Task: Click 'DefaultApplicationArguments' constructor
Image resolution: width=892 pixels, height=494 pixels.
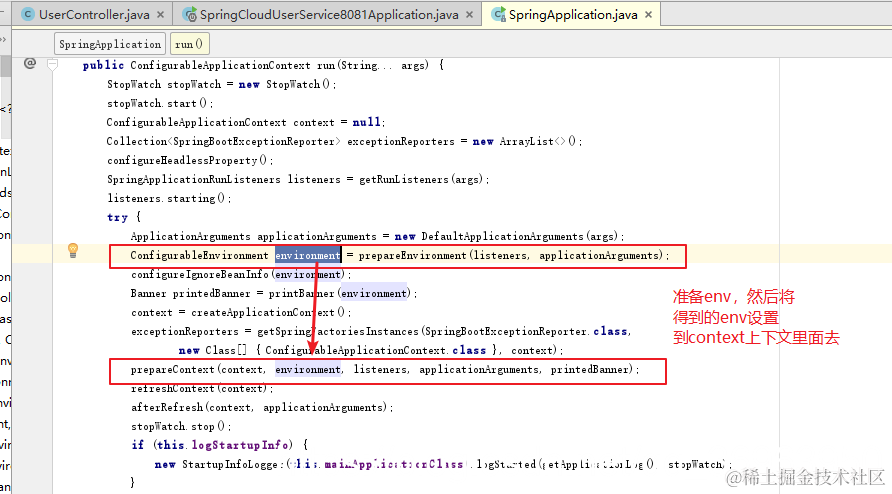Action: point(502,236)
